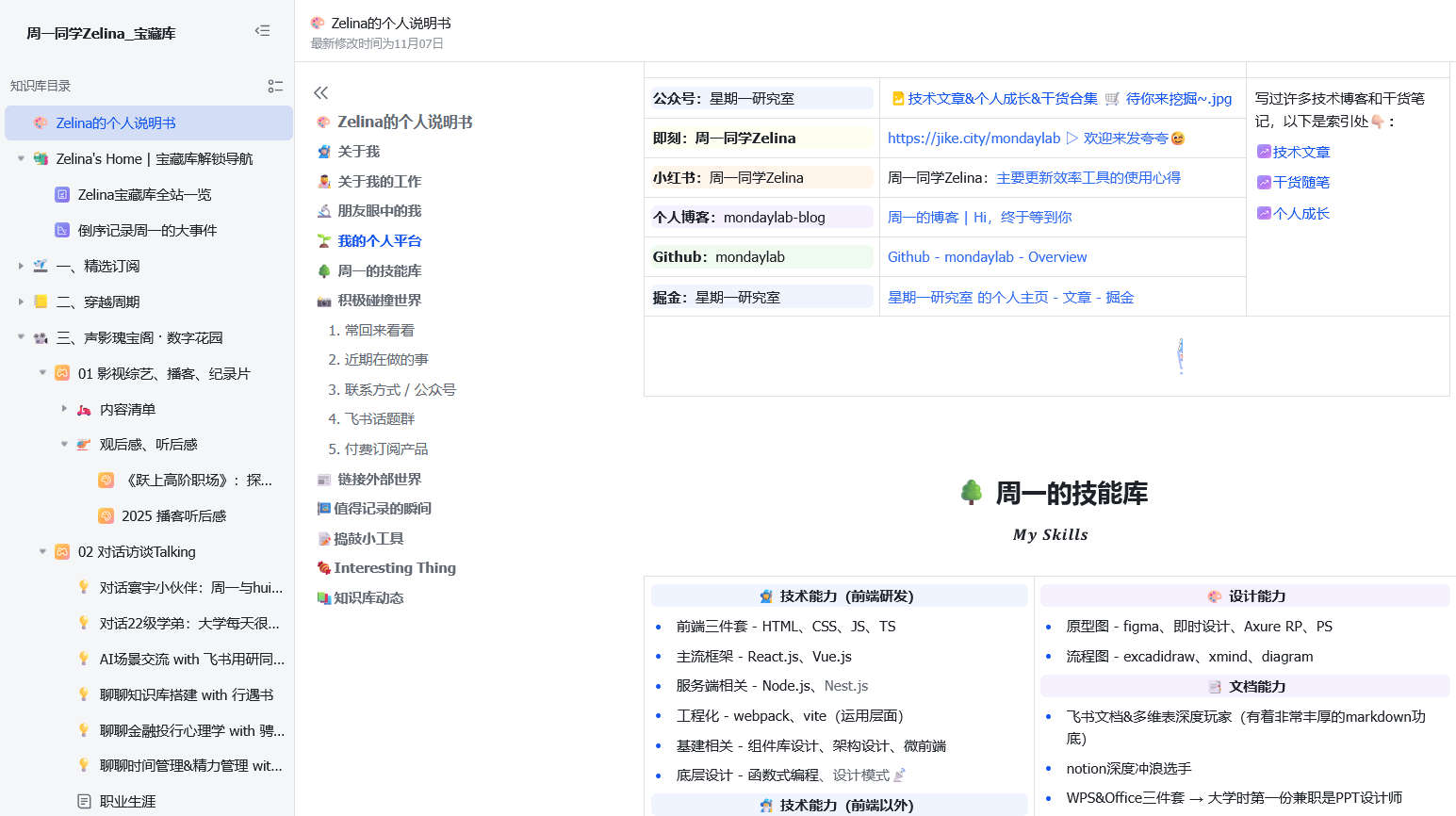This screenshot has width=1456, height=816.
Task: Click bulb icon of AI场景交流 item
Action: point(84,659)
